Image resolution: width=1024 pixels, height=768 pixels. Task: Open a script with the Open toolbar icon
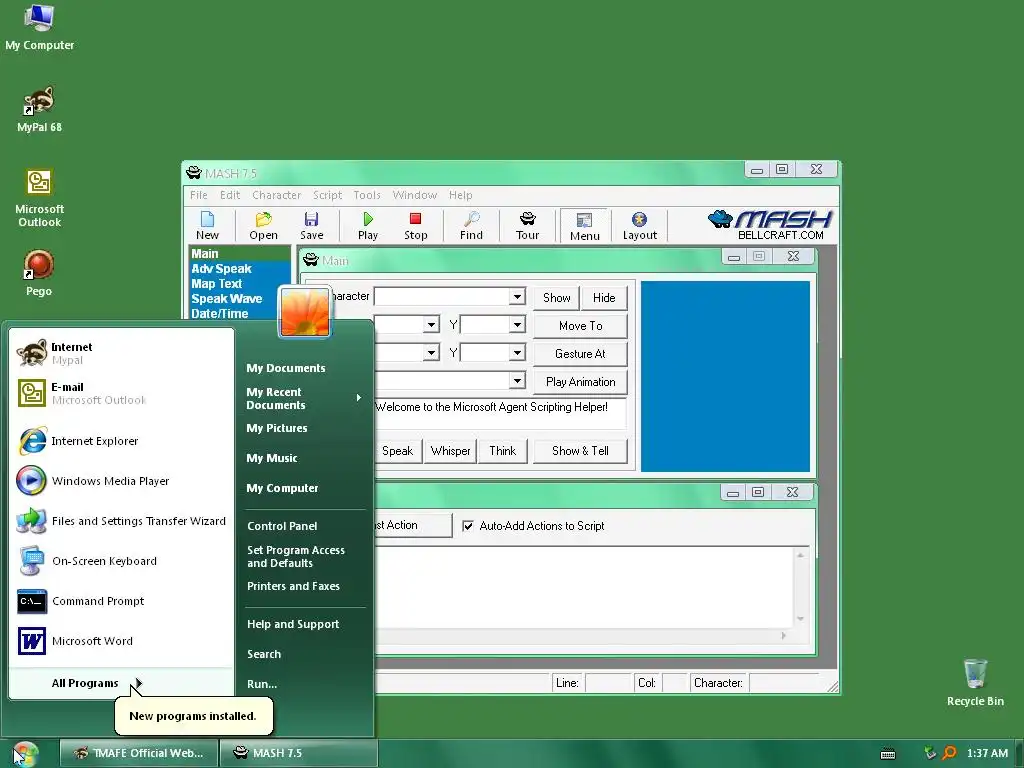pyautogui.click(x=263, y=226)
